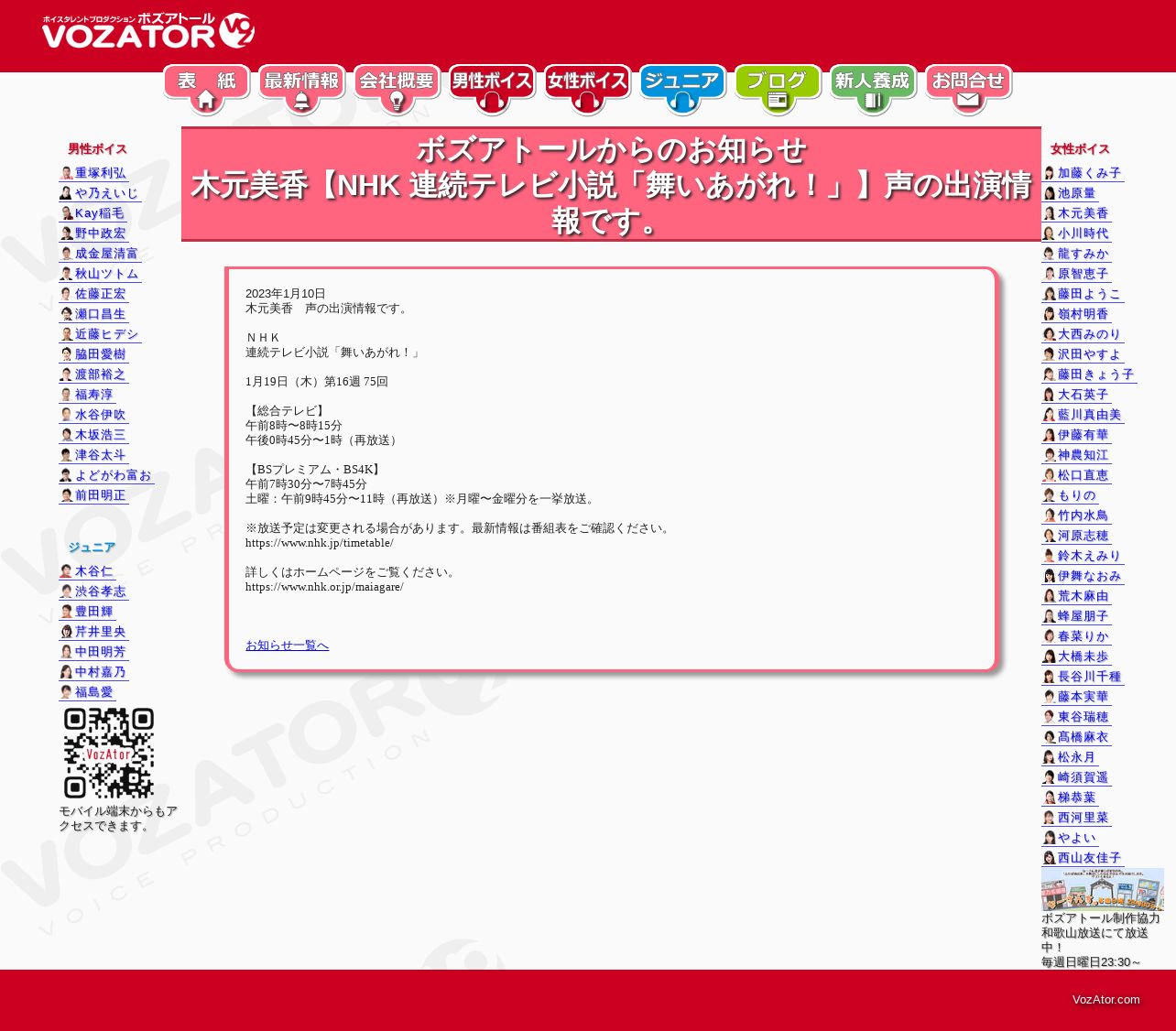Open male voice profile Kay稲毛

[93, 213]
